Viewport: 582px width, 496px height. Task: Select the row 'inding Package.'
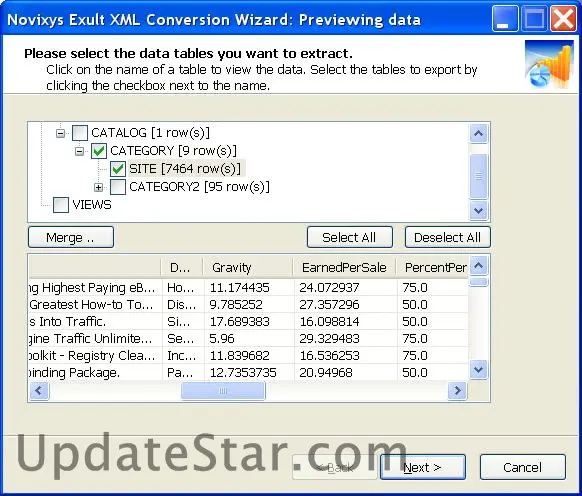[x=248, y=372]
